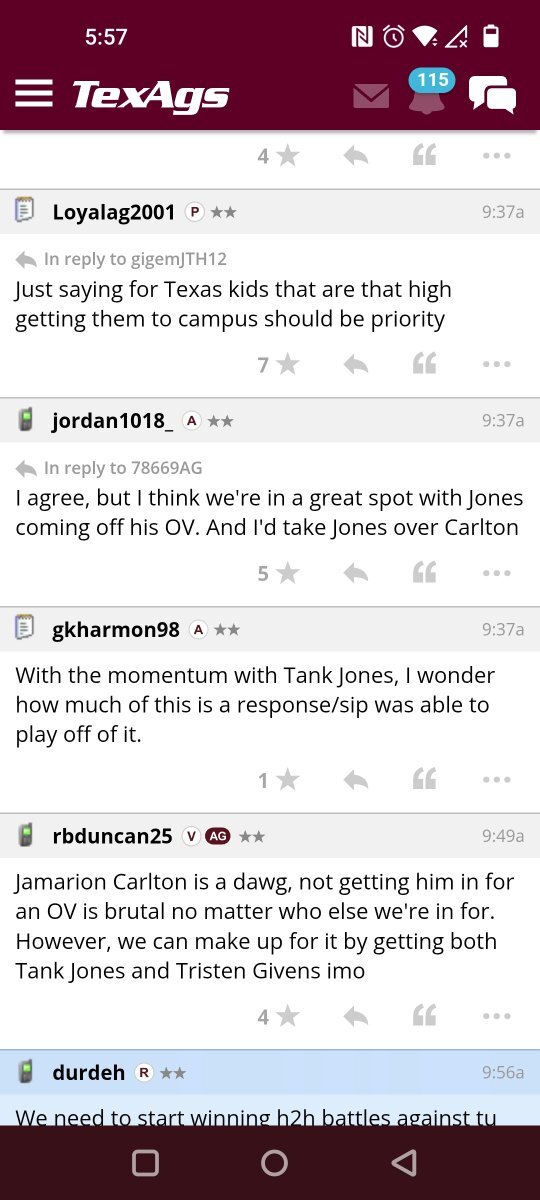Open the mail inbox envelope icon
Screen dimensions: 540x1200
click(371, 95)
